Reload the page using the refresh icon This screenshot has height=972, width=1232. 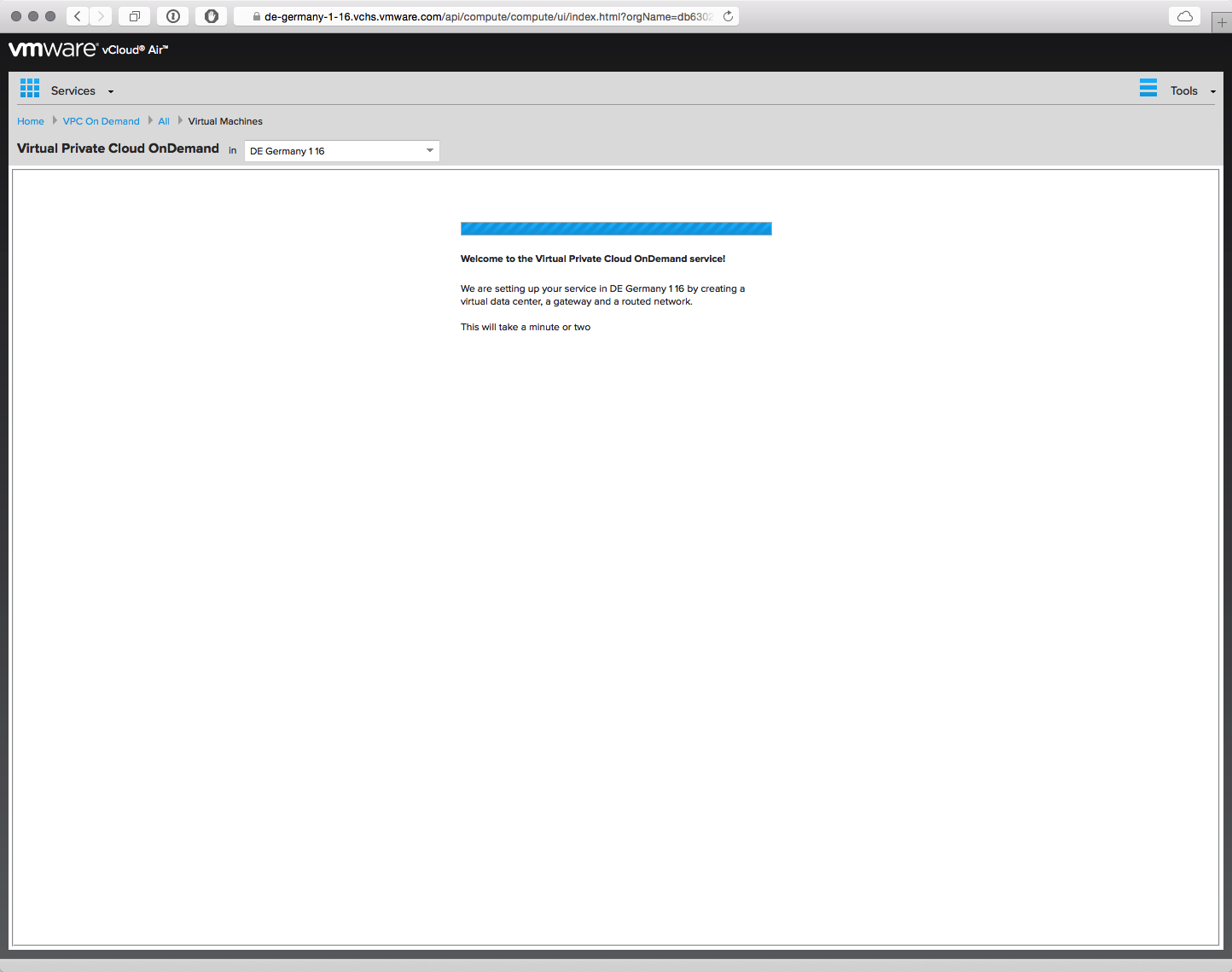pos(728,16)
